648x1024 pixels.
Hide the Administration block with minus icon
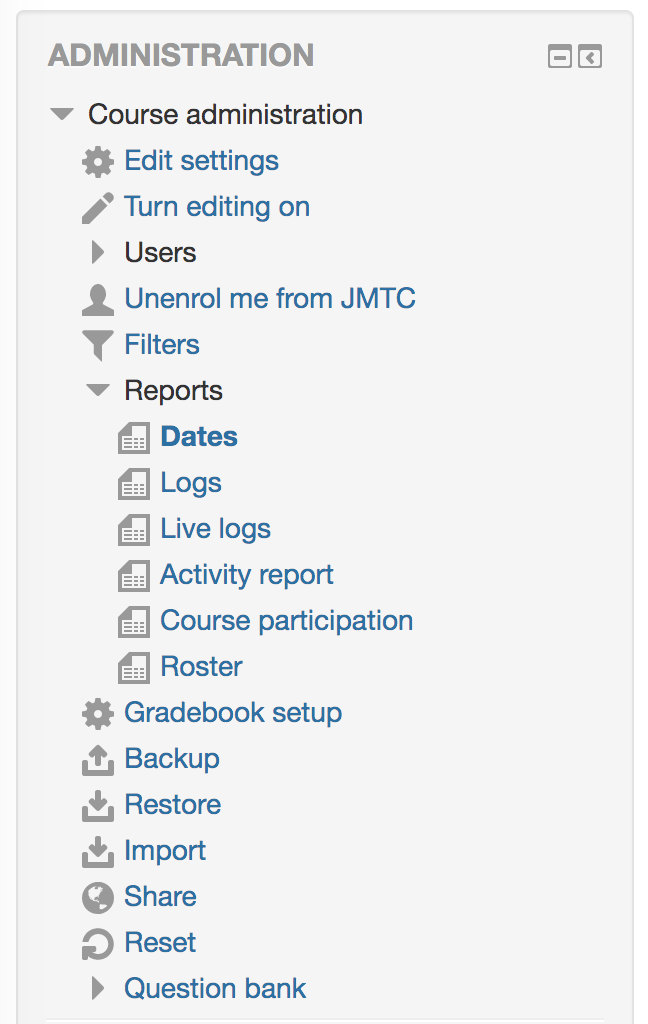pos(559,57)
